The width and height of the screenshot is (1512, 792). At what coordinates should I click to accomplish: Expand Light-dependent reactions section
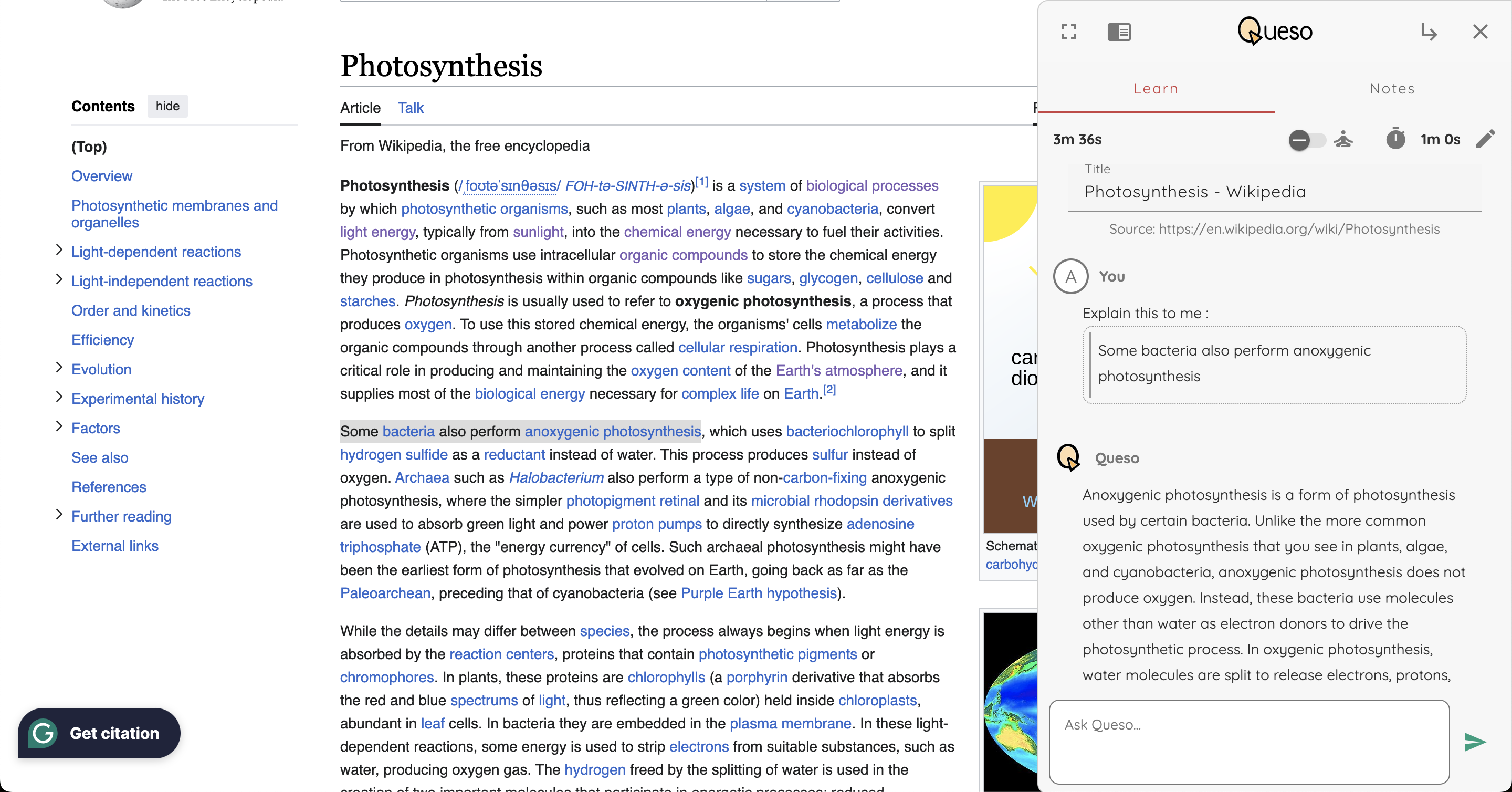pos(59,251)
